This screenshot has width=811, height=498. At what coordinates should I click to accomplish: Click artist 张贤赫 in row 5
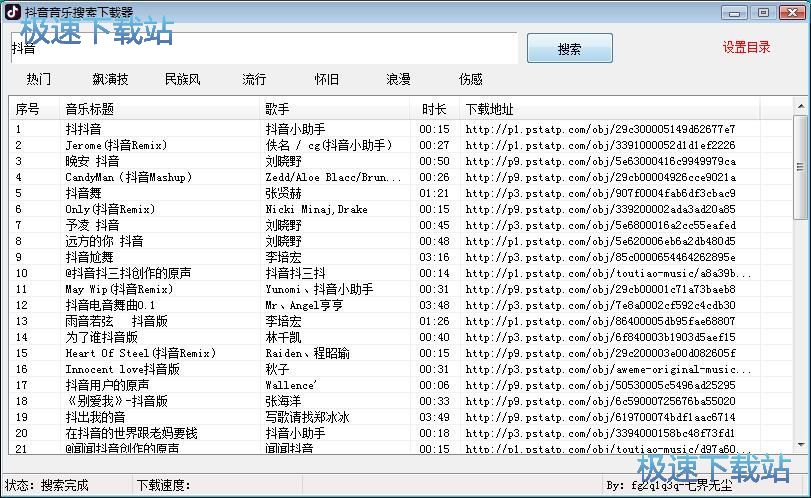click(283, 193)
